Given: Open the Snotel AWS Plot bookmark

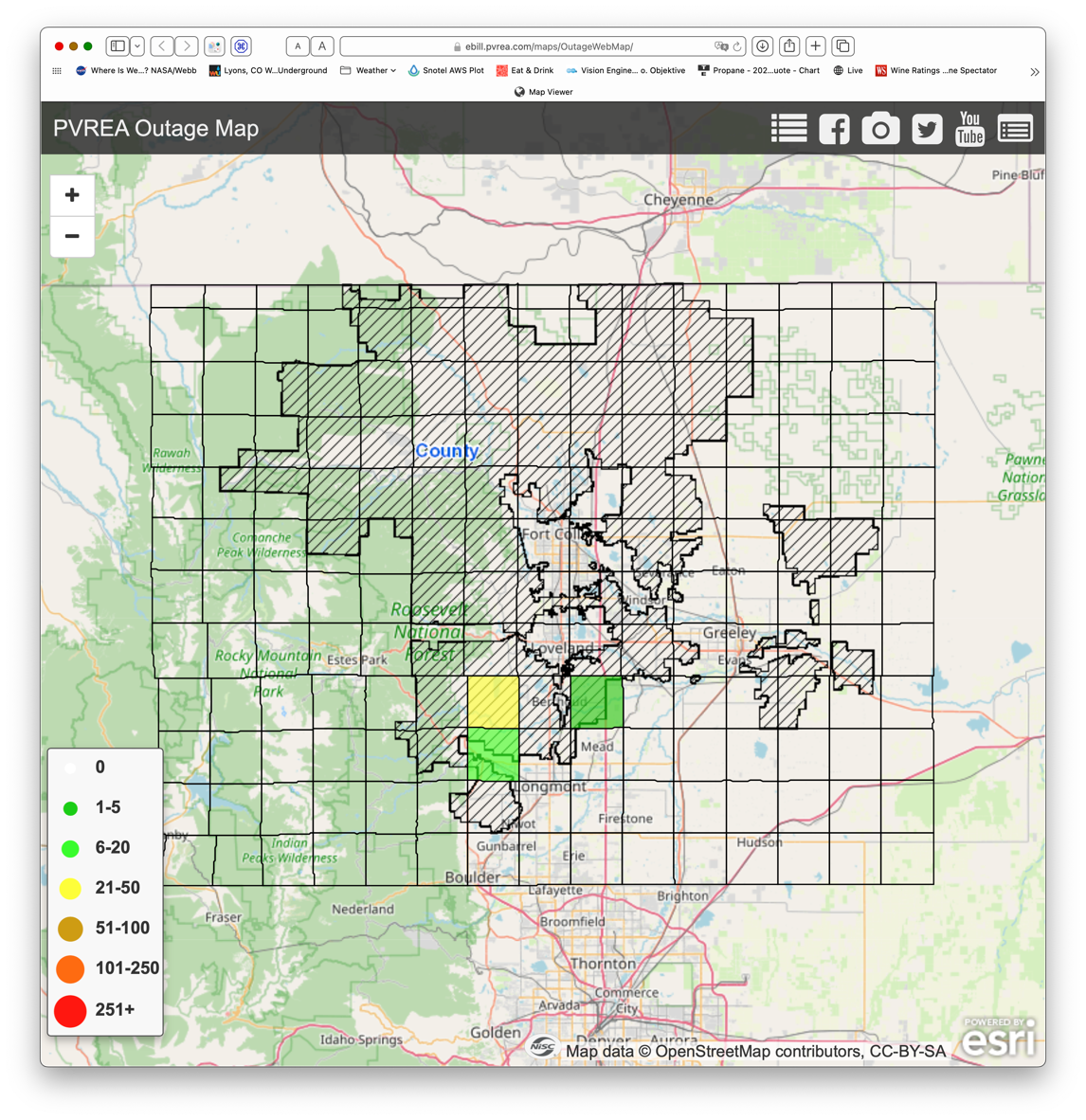Looking at the screenshot, I should [x=445, y=70].
